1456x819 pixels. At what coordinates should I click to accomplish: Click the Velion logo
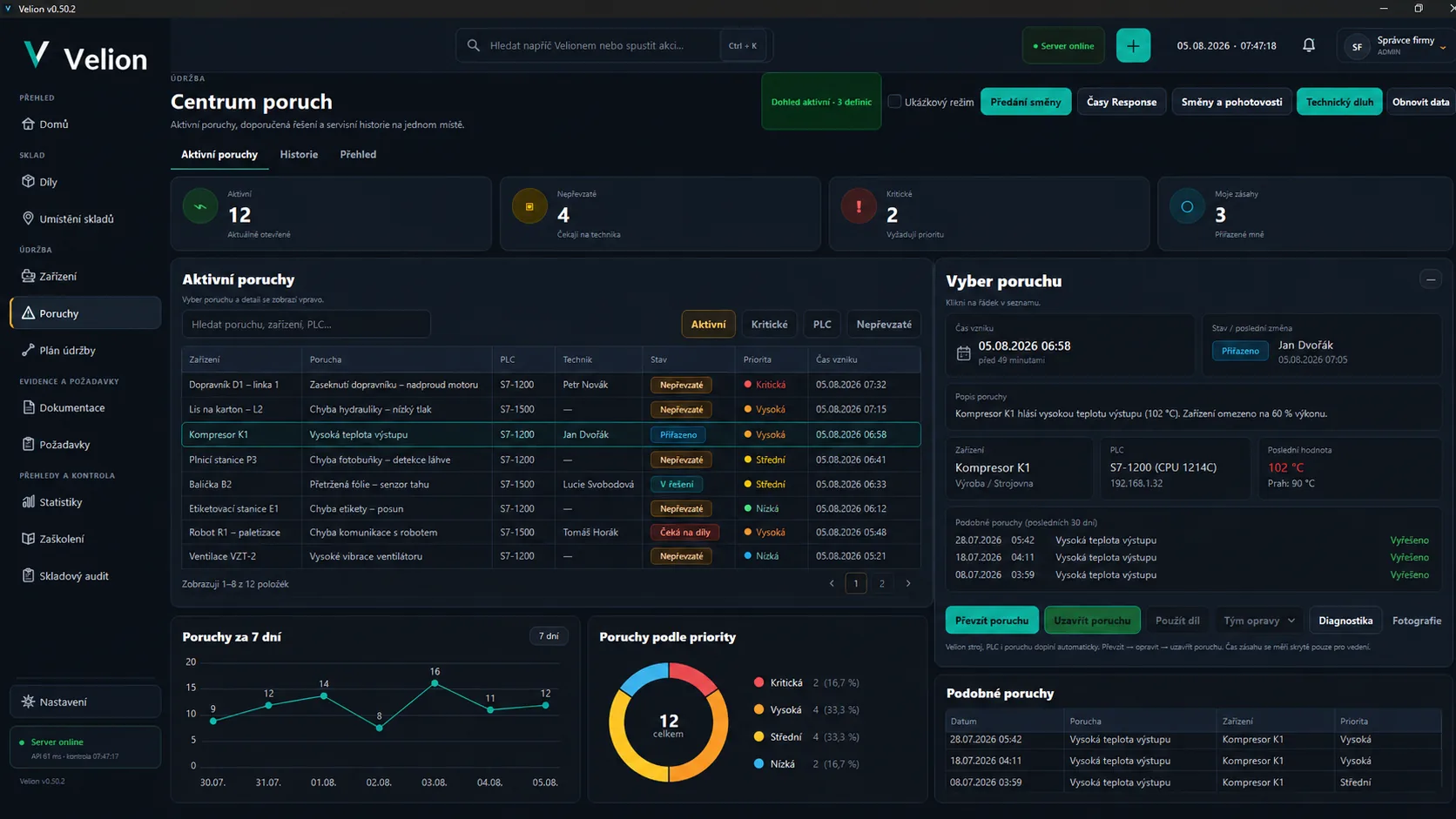point(84,57)
